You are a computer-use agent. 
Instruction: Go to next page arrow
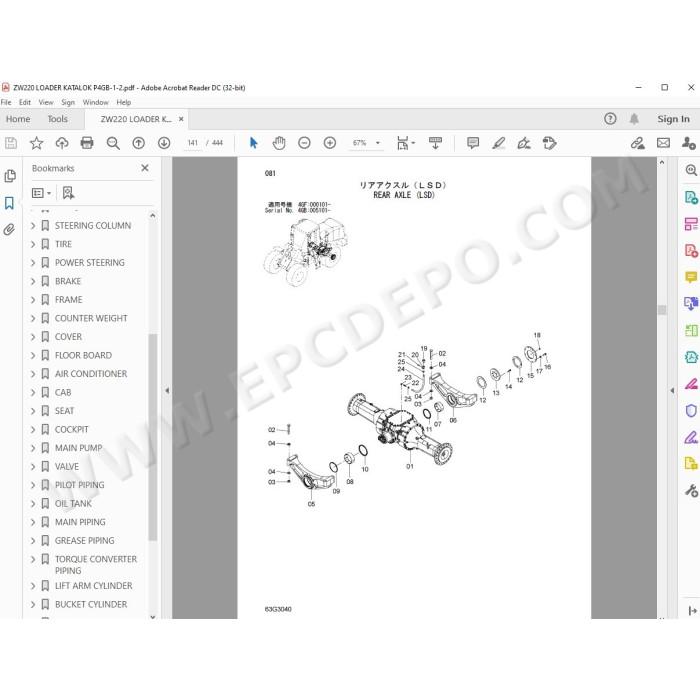click(x=164, y=143)
